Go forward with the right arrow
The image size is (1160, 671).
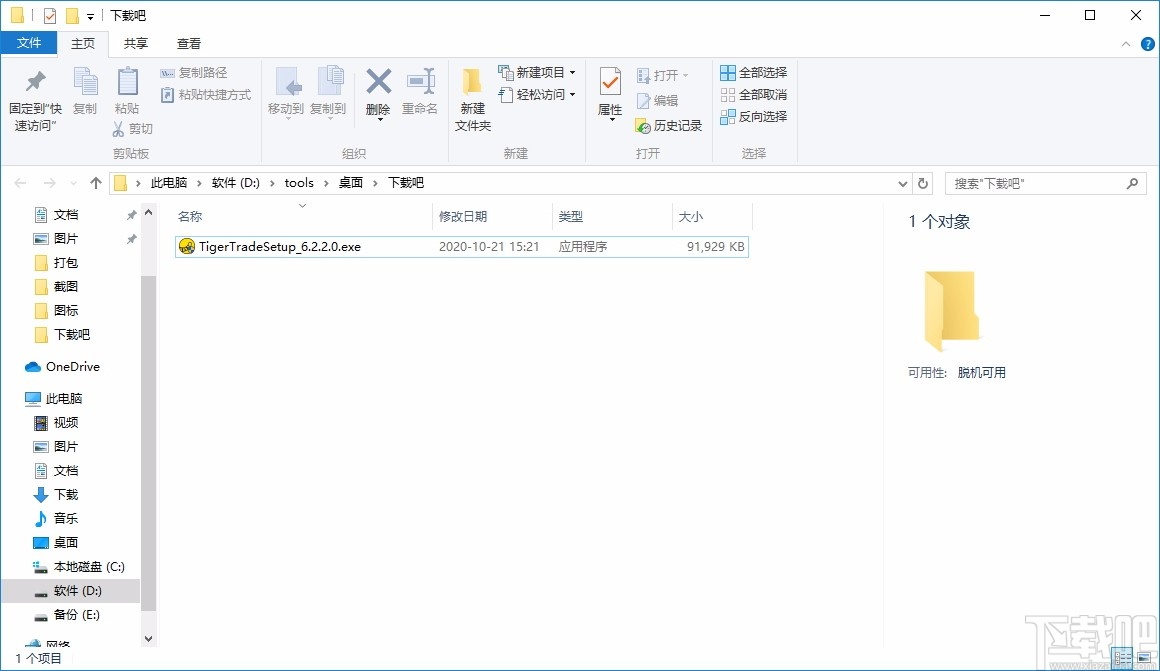pos(50,183)
